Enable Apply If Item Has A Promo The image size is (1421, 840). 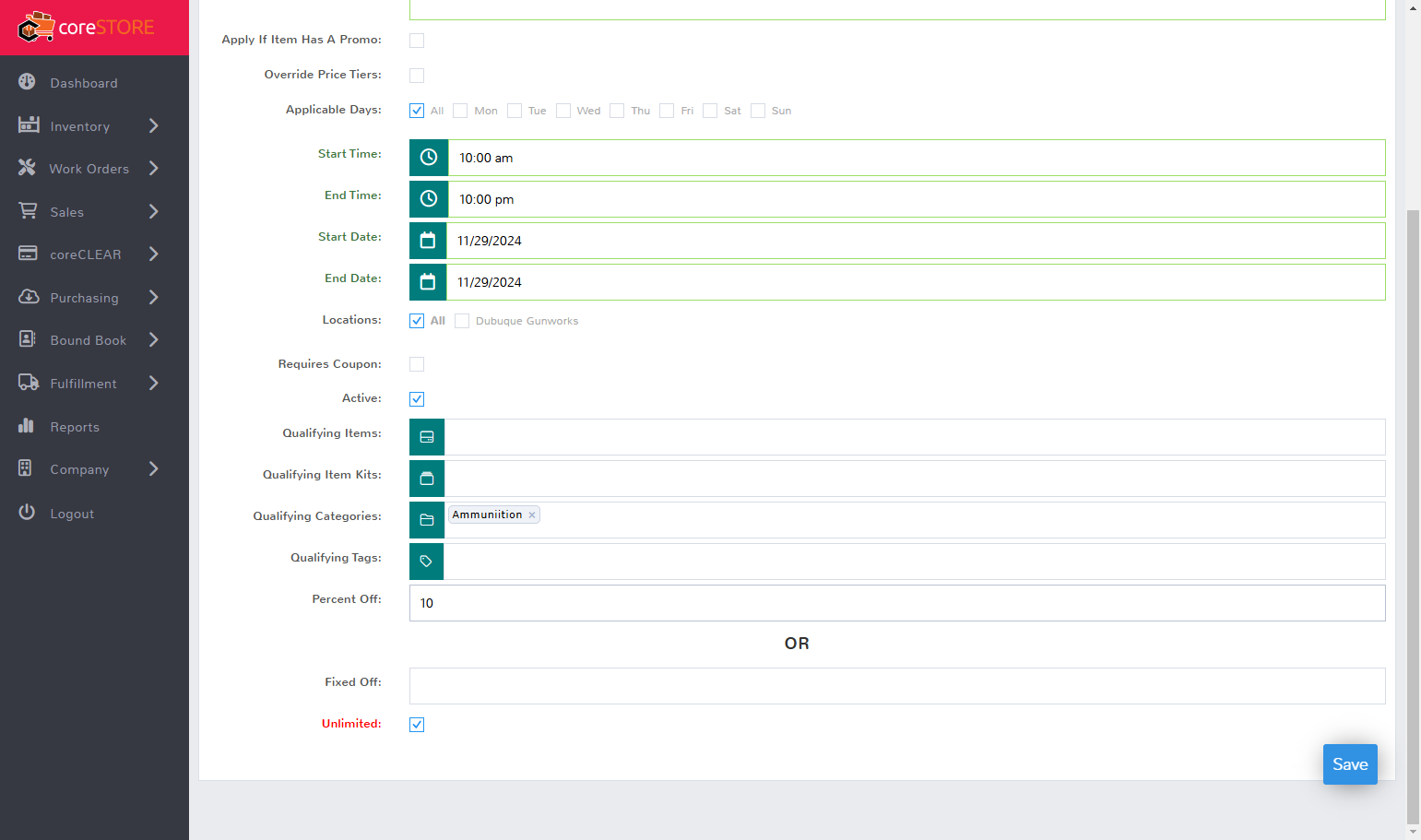417,41
